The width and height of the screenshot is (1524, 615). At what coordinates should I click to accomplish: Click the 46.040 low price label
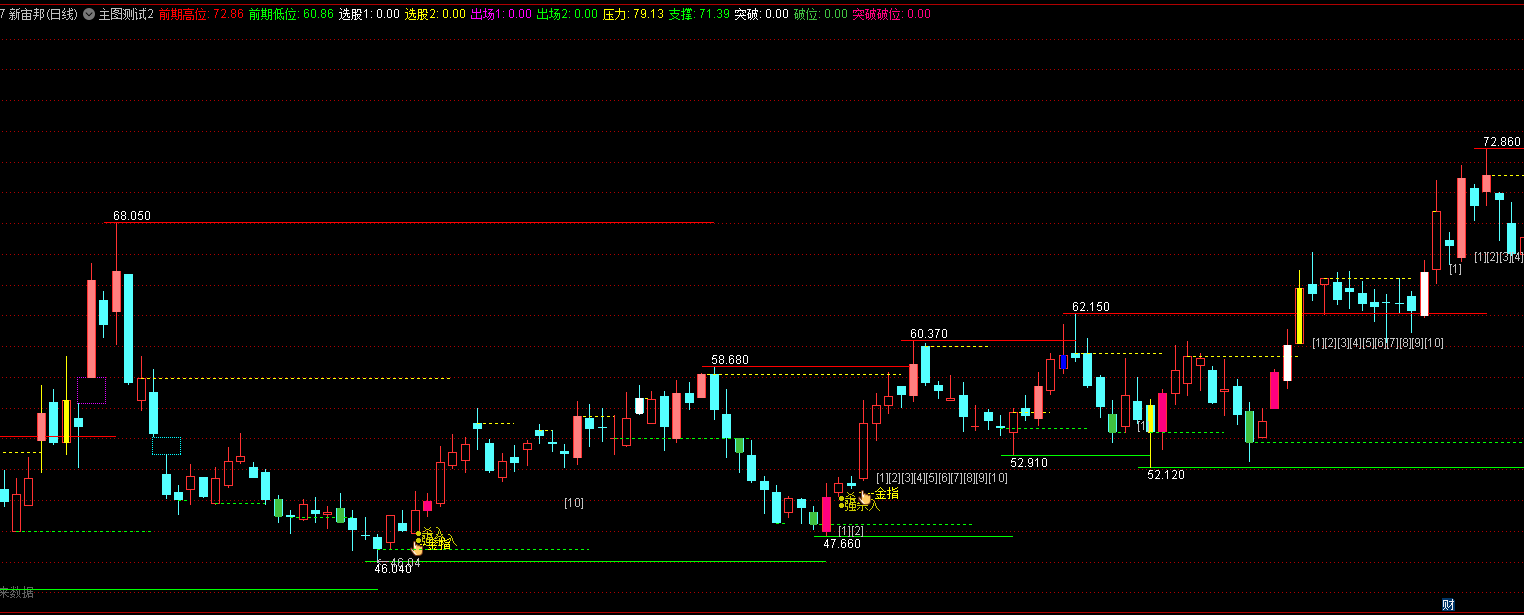click(393, 569)
